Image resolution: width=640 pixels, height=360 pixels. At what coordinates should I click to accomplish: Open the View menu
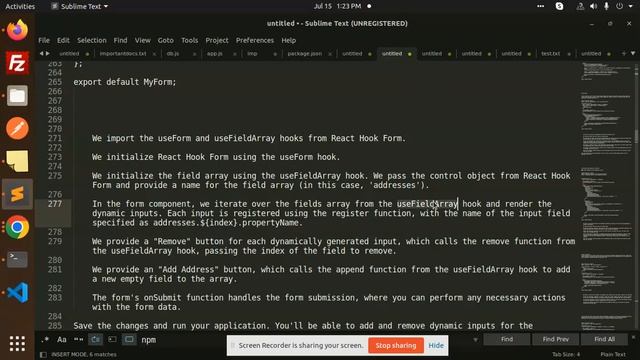coord(143,40)
